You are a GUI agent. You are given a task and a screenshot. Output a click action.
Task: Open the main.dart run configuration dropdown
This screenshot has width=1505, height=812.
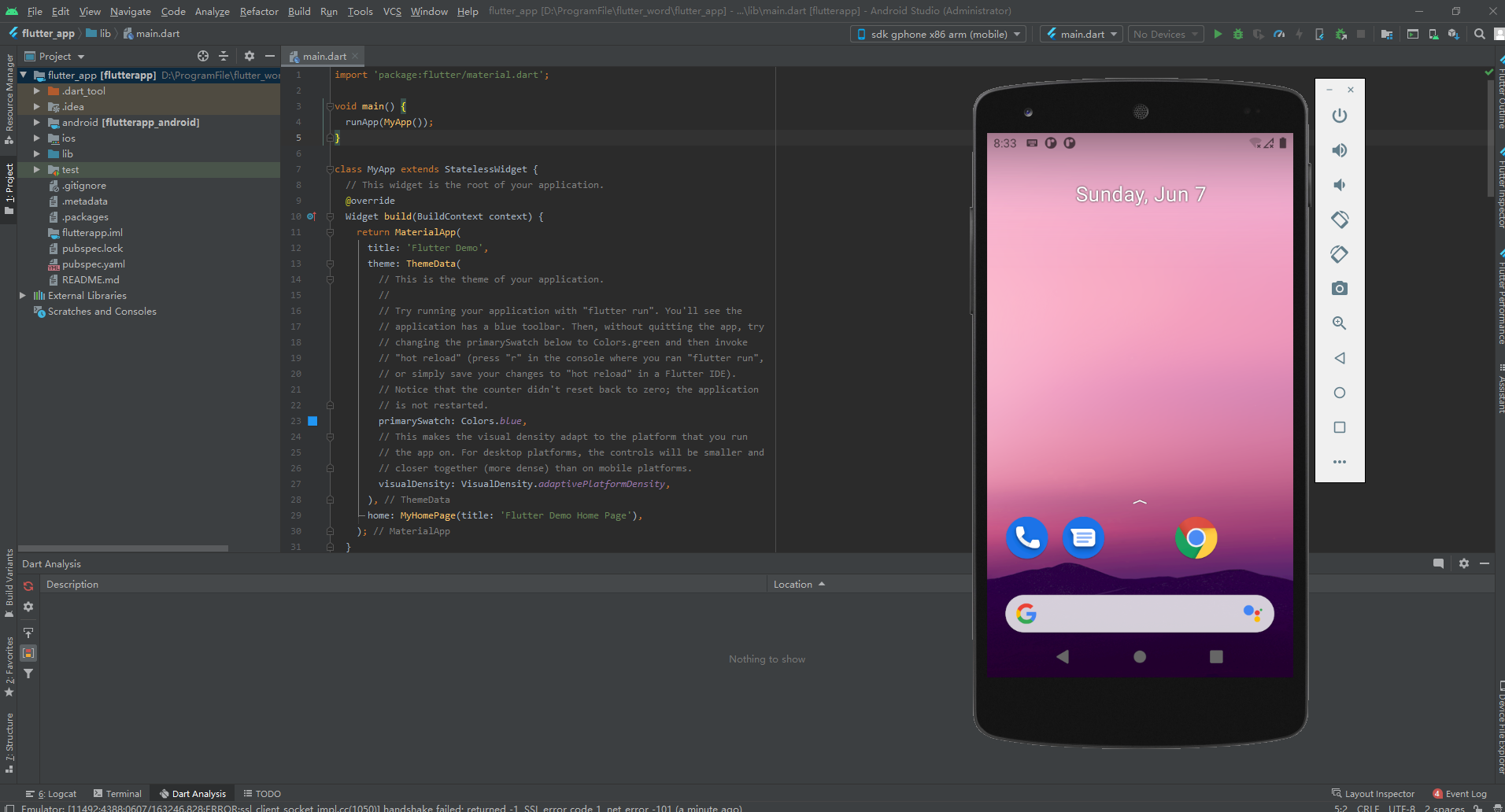coord(1081,34)
